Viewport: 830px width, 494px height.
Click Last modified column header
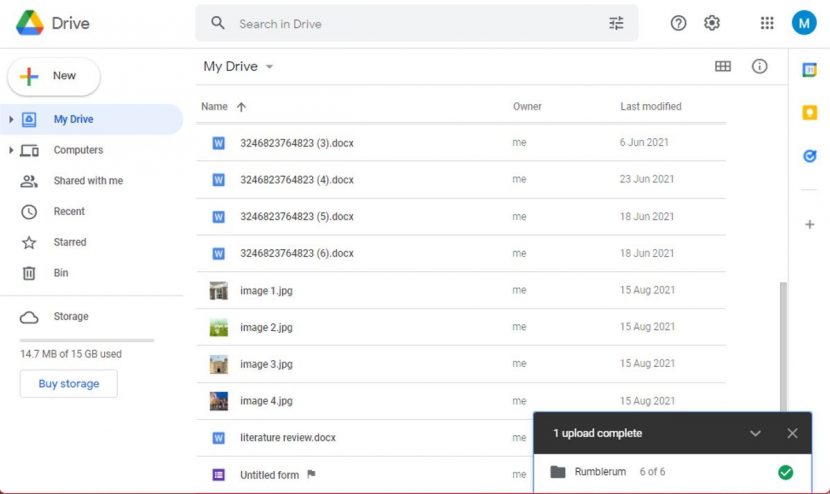pyautogui.click(x=651, y=106)
